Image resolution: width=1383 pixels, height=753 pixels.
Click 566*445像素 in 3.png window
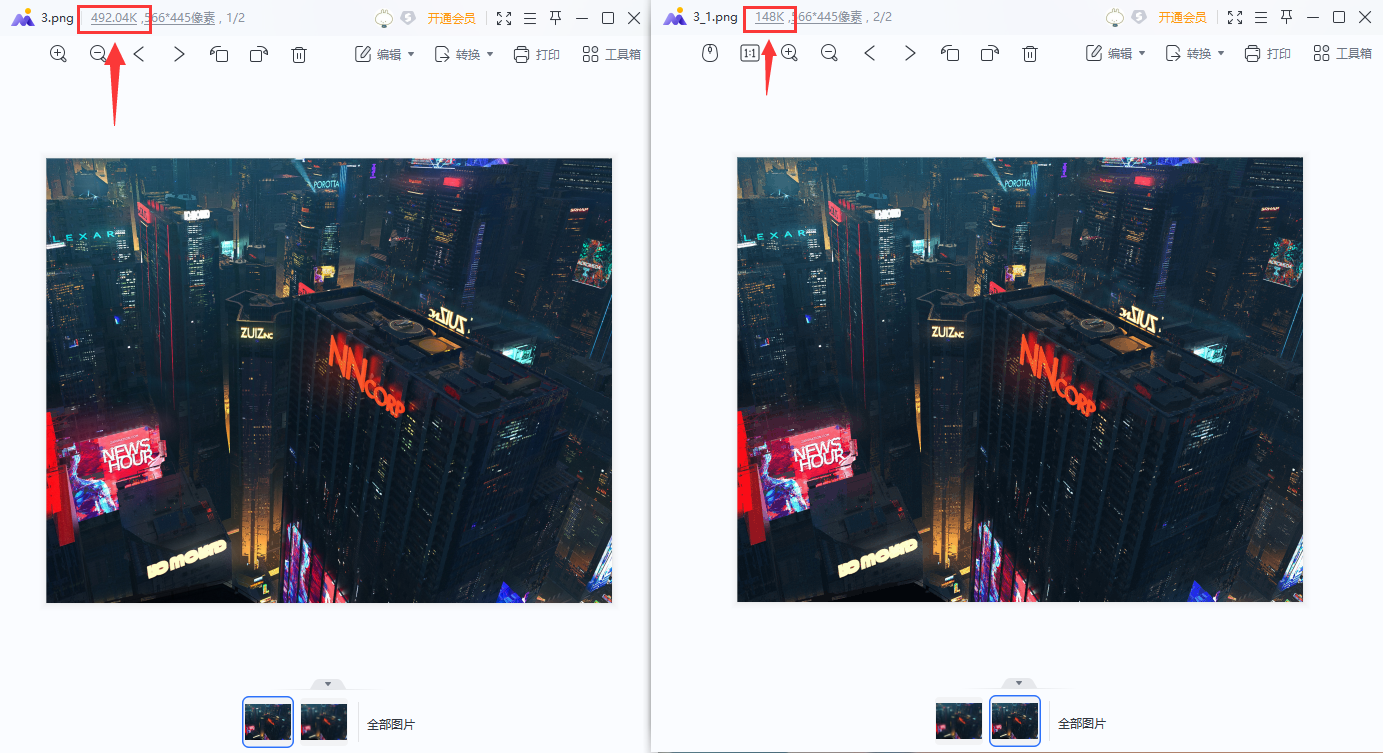pyautogui.click(x=180, y=17)
